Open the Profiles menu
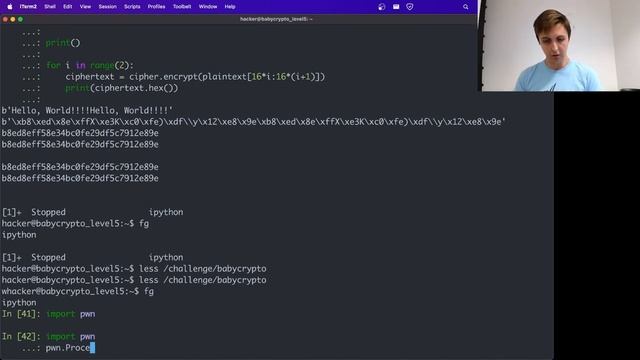This screenshot has width=640, height=360. point(156,7)
